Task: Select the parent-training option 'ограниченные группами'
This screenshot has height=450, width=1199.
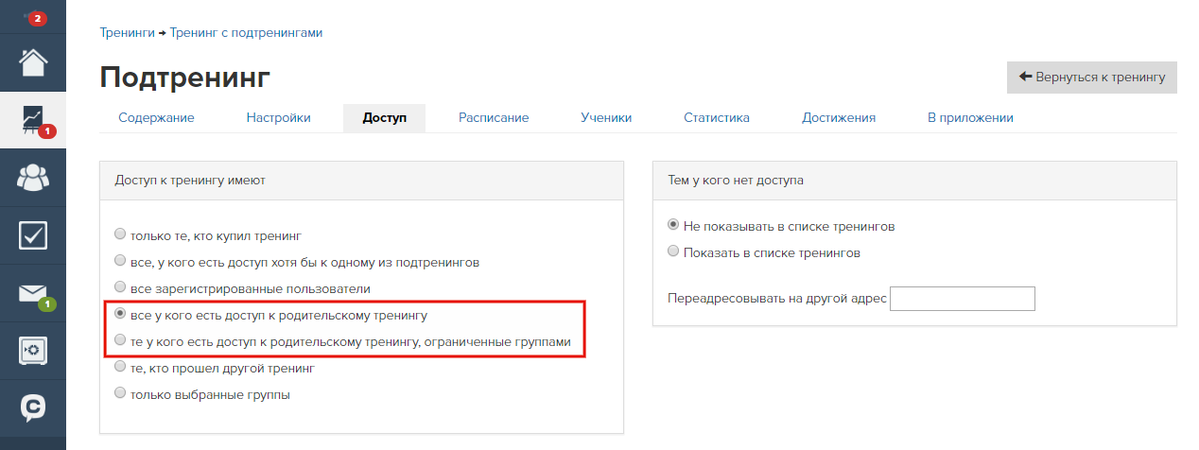Action: (119, 341)
